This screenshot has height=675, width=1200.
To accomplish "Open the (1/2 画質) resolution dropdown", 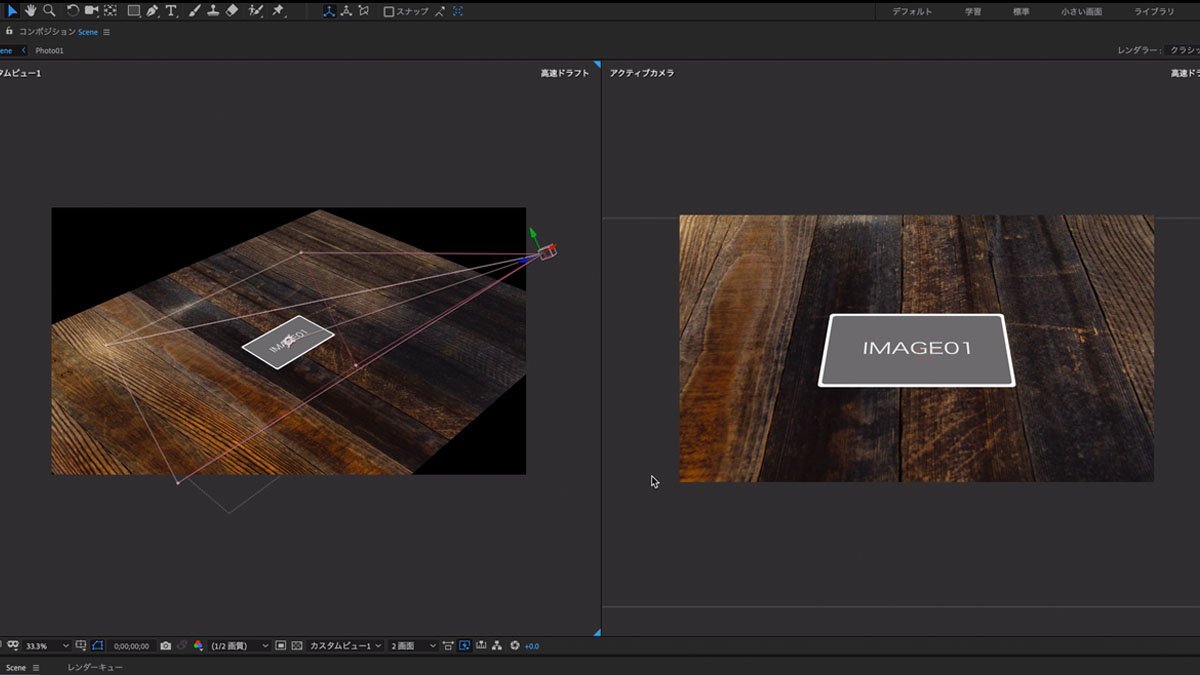I will [240, 646].
